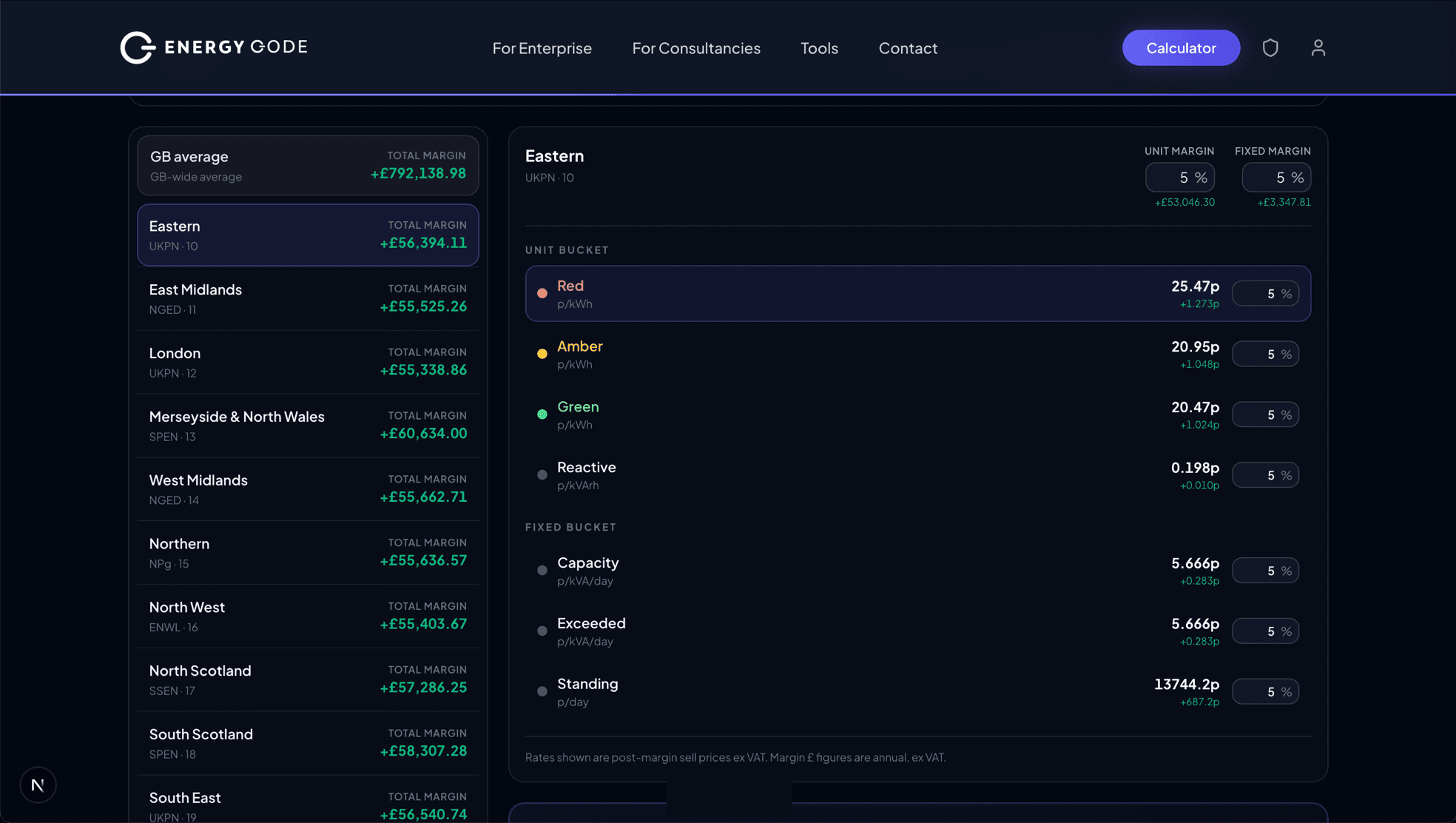
Task: Click the Green band colour dot
Action: pyautogui.click(x=542, y=414)
